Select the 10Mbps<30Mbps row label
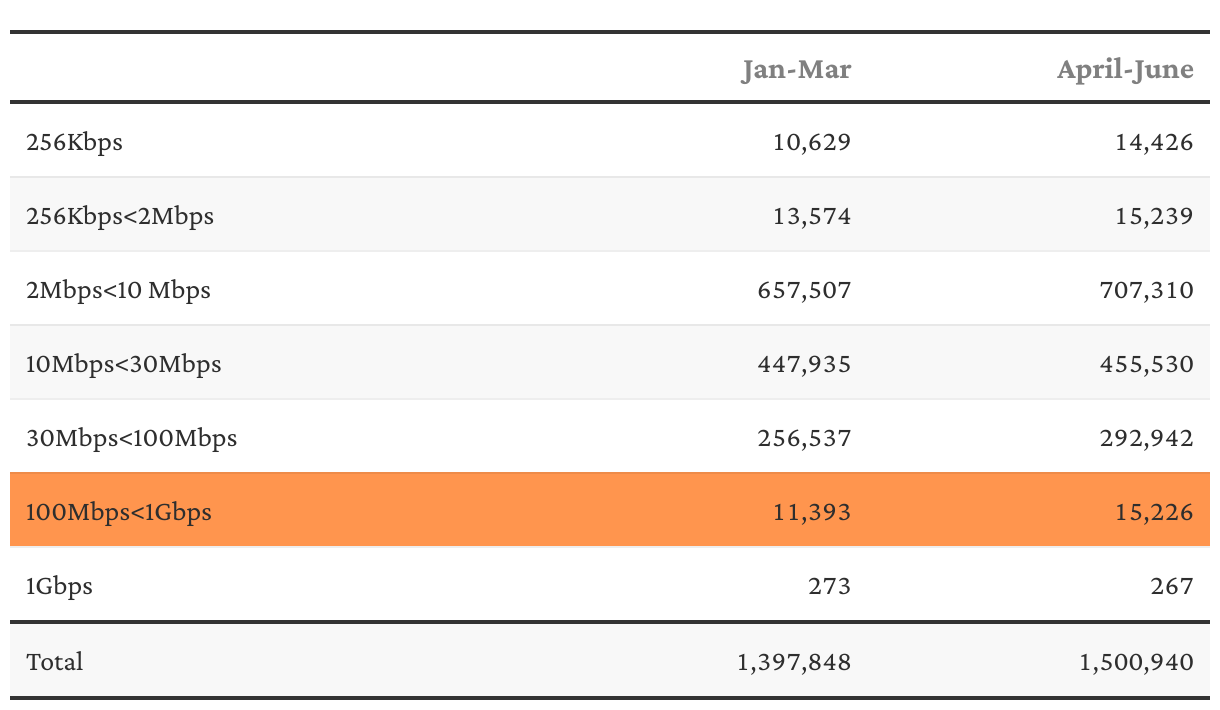 tap(124, 364)
